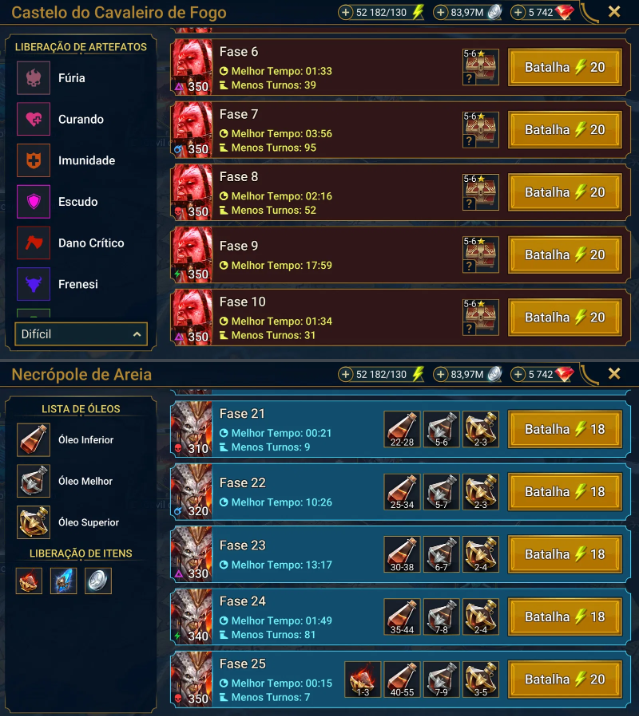Click the Óleo Melhor bottle icon

coord(33,481)
